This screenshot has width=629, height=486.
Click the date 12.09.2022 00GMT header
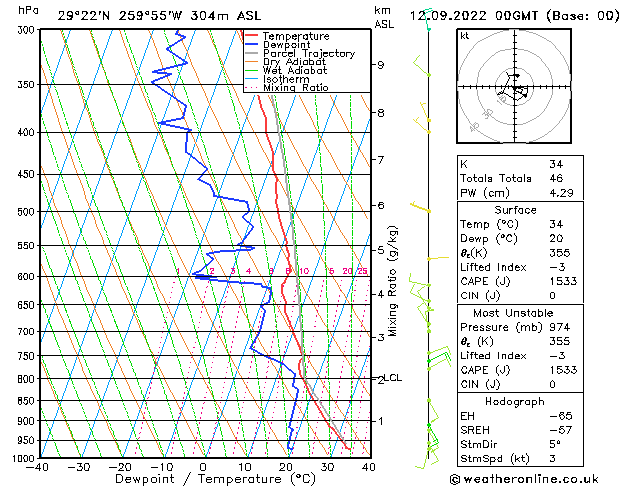(x=514, y=16)
